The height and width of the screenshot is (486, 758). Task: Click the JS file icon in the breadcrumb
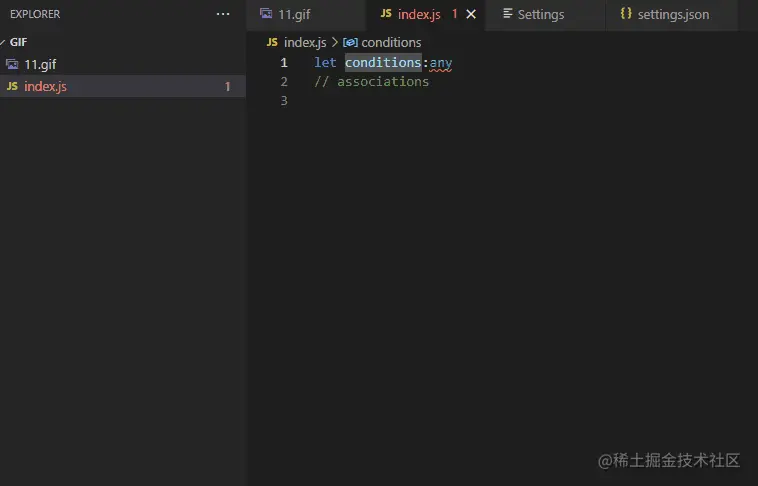click(x=272, y=42)
